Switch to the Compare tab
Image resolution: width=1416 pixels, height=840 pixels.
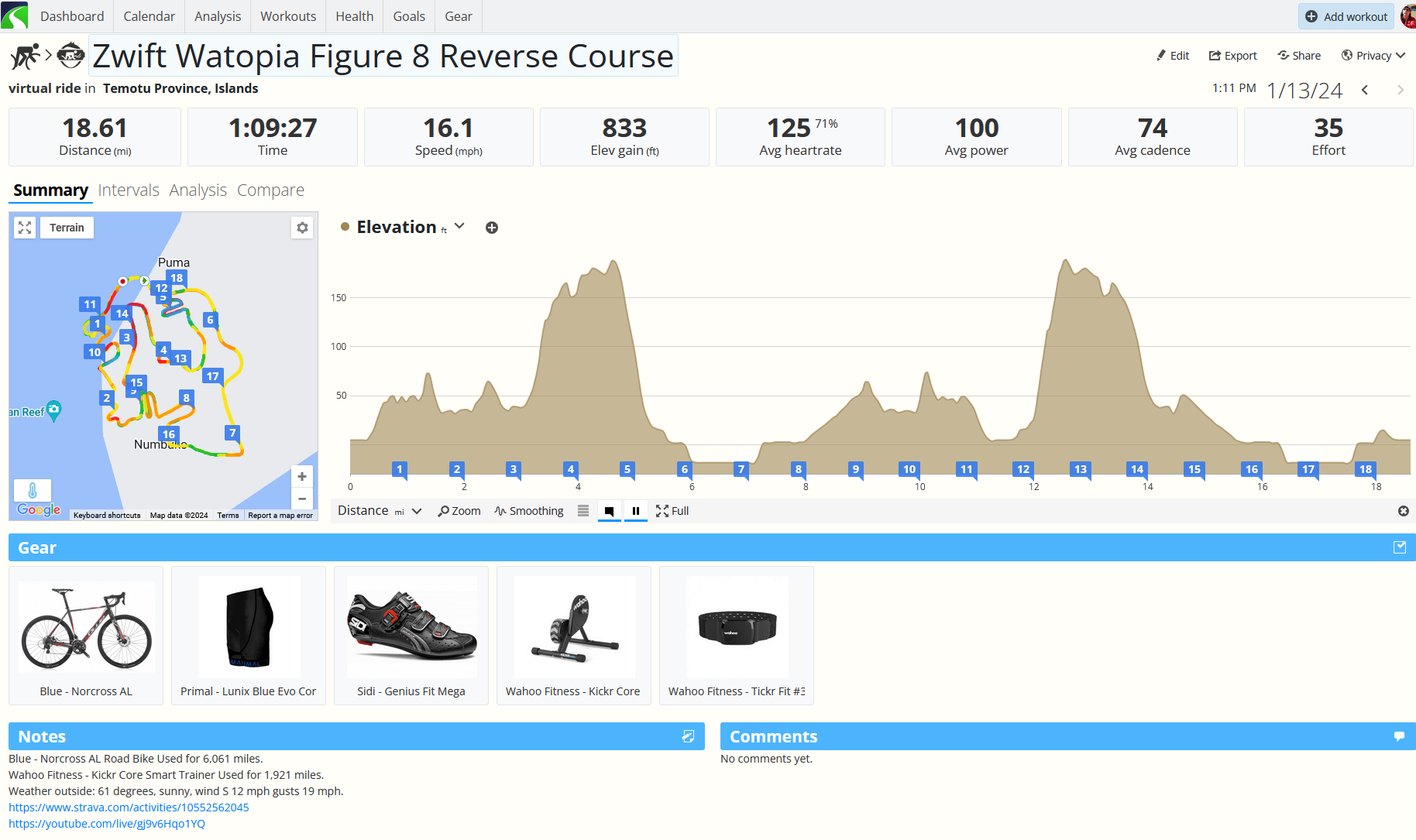point(270,190)
